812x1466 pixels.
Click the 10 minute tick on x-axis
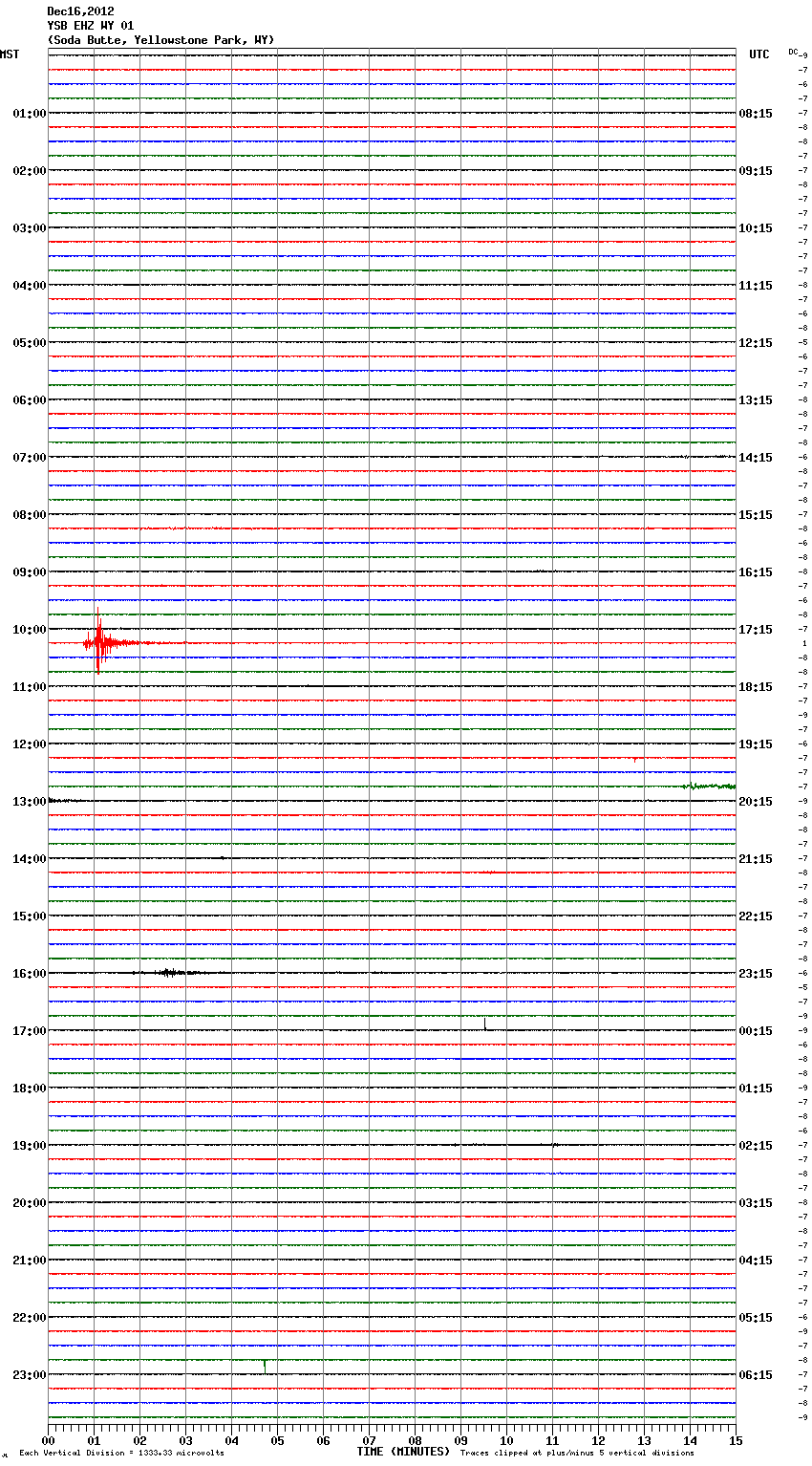[x=506, y=1440]
